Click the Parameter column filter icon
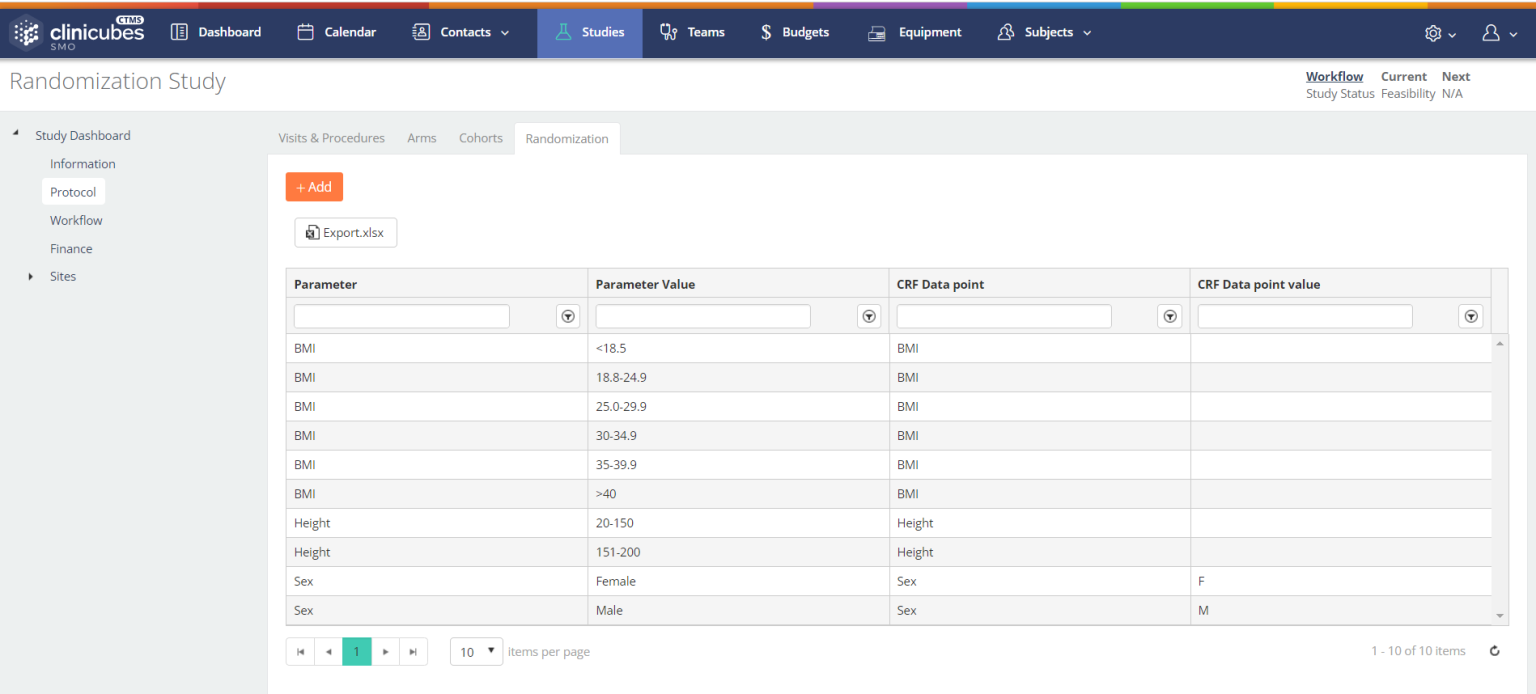This screenshot has height=694, width=1536. pos(568,316)
